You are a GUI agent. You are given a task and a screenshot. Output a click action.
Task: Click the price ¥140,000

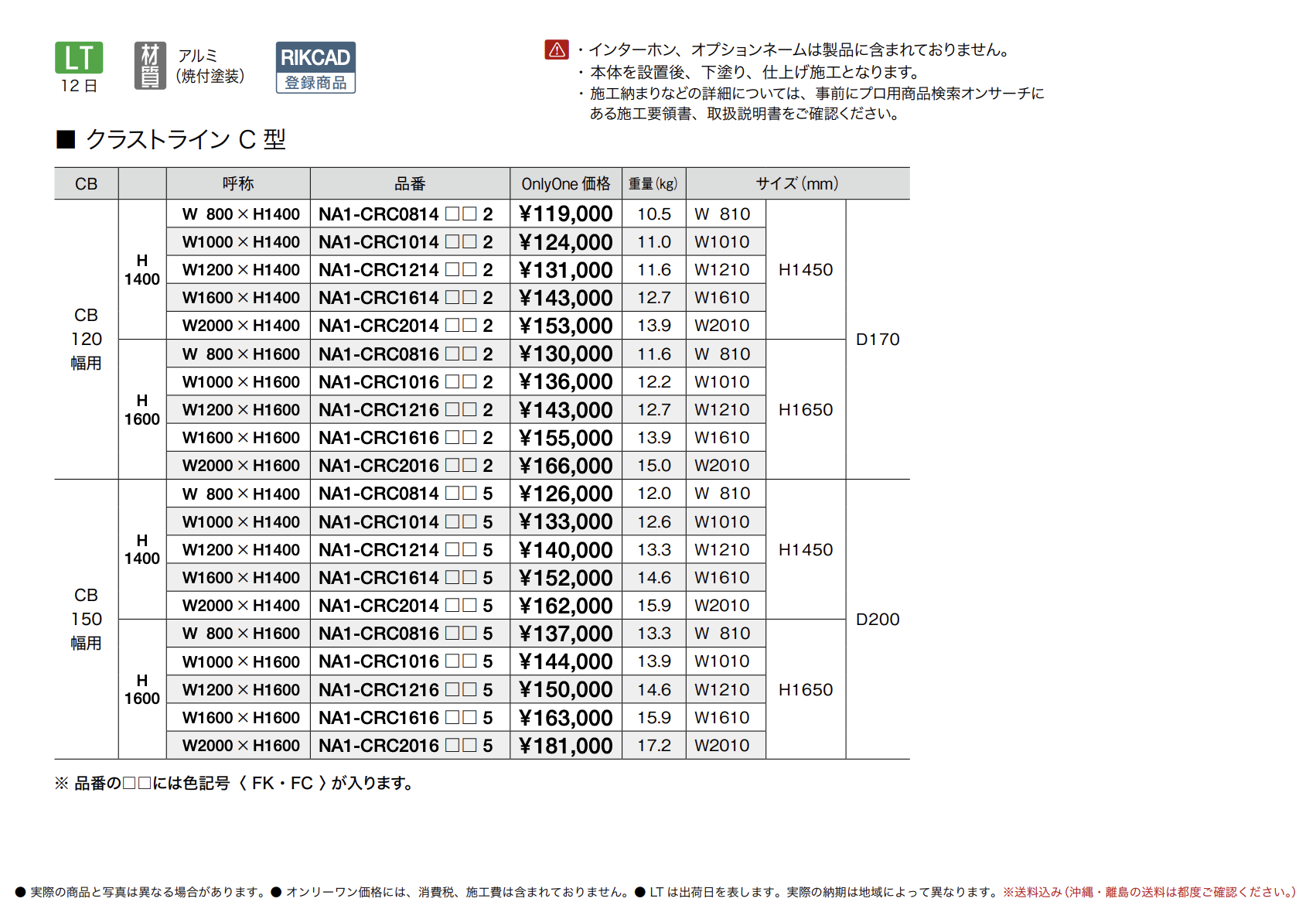tap(566, 550)
